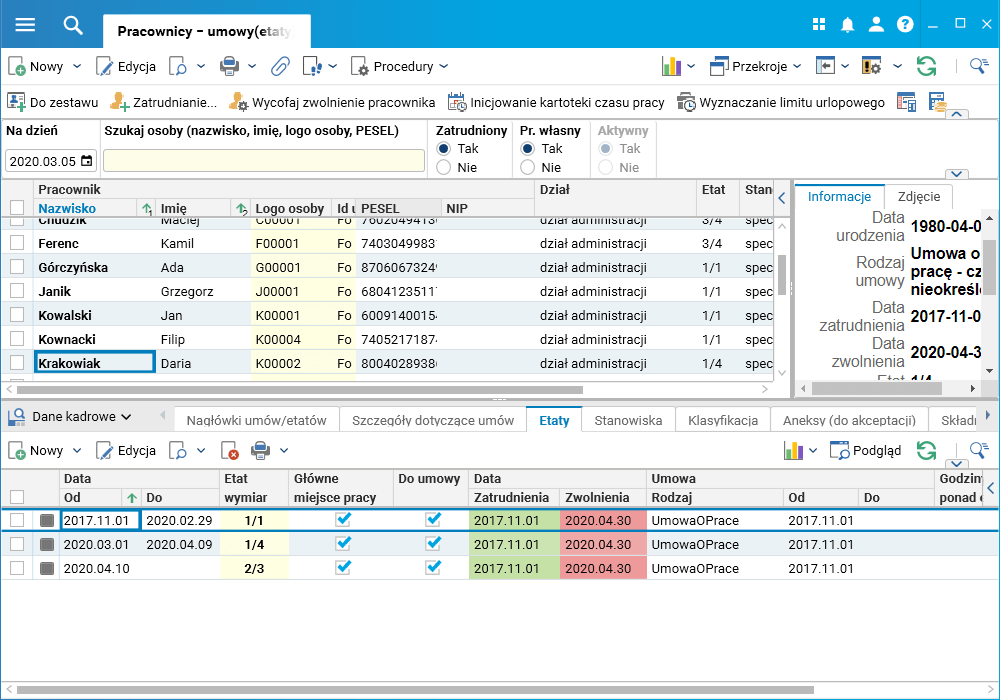1000x700 pixels.
Task: Click the green refresh icon in top toolbar
Action: pos(926,67)
